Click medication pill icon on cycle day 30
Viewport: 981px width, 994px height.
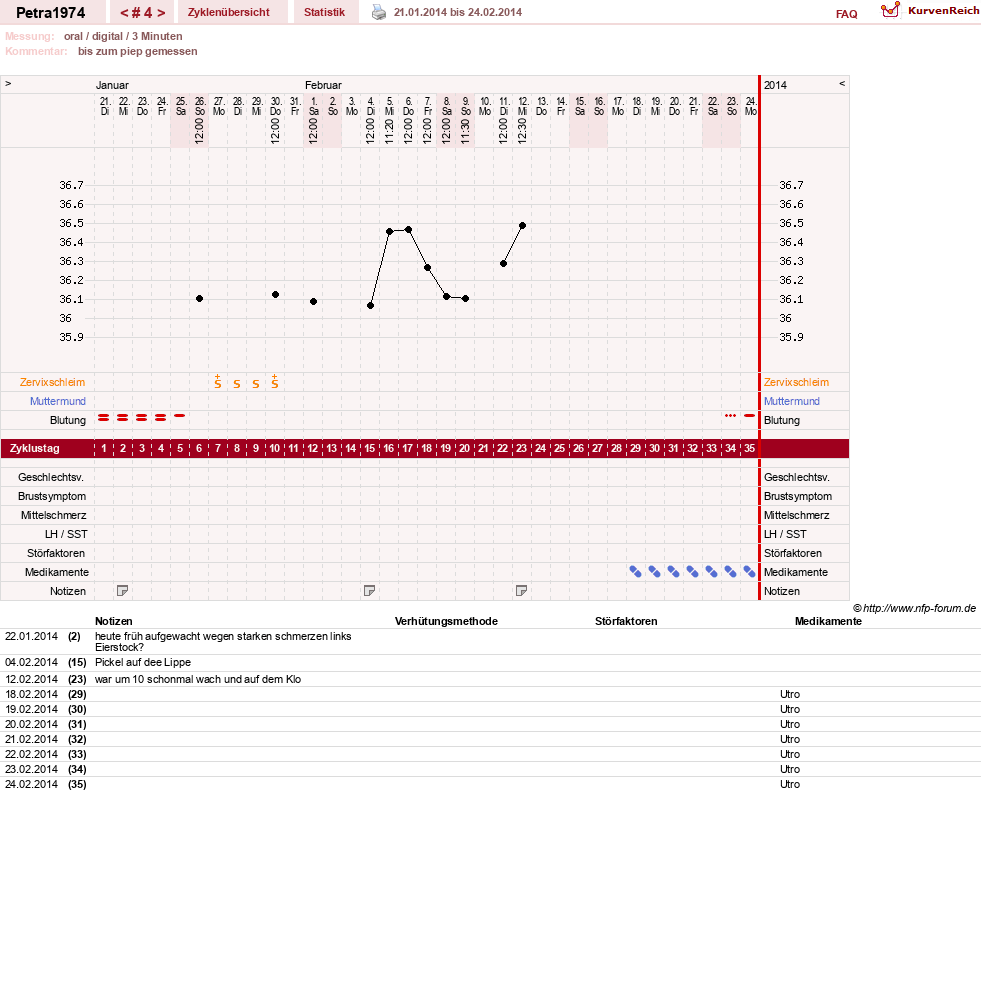pos(654,572)
